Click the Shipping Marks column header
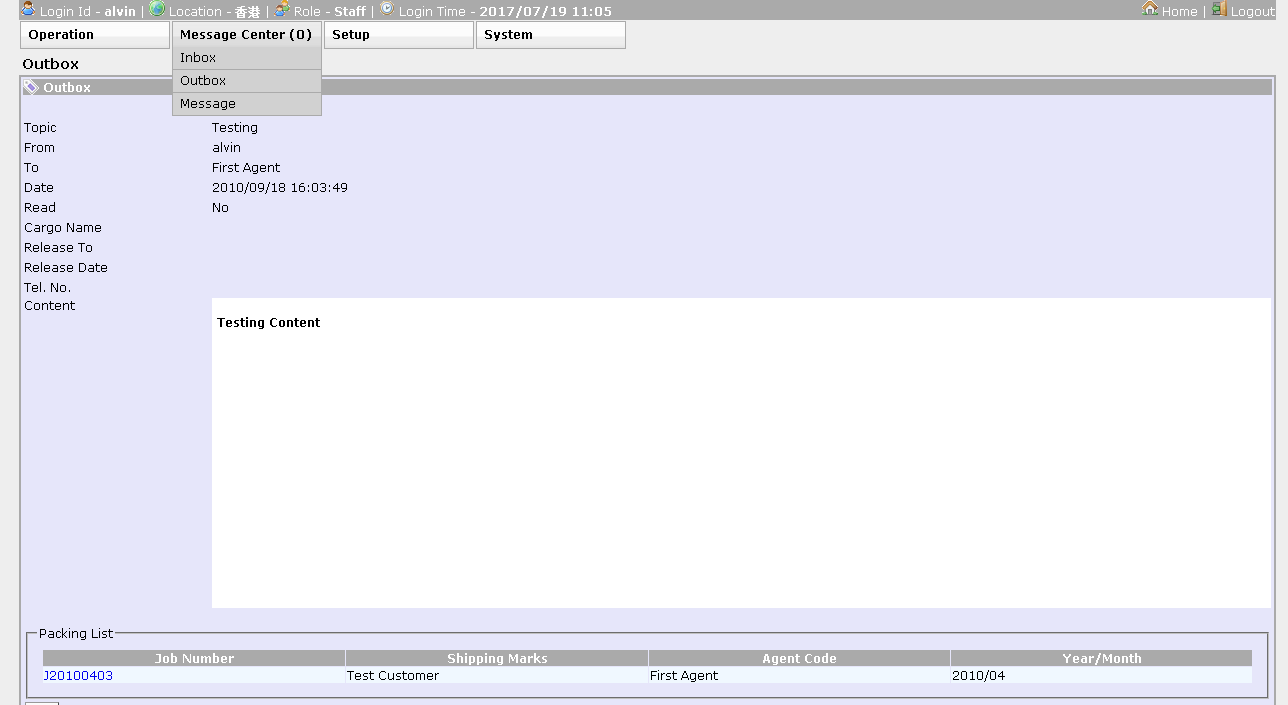This screenshot has height=705, width=1288. (497, 659)
